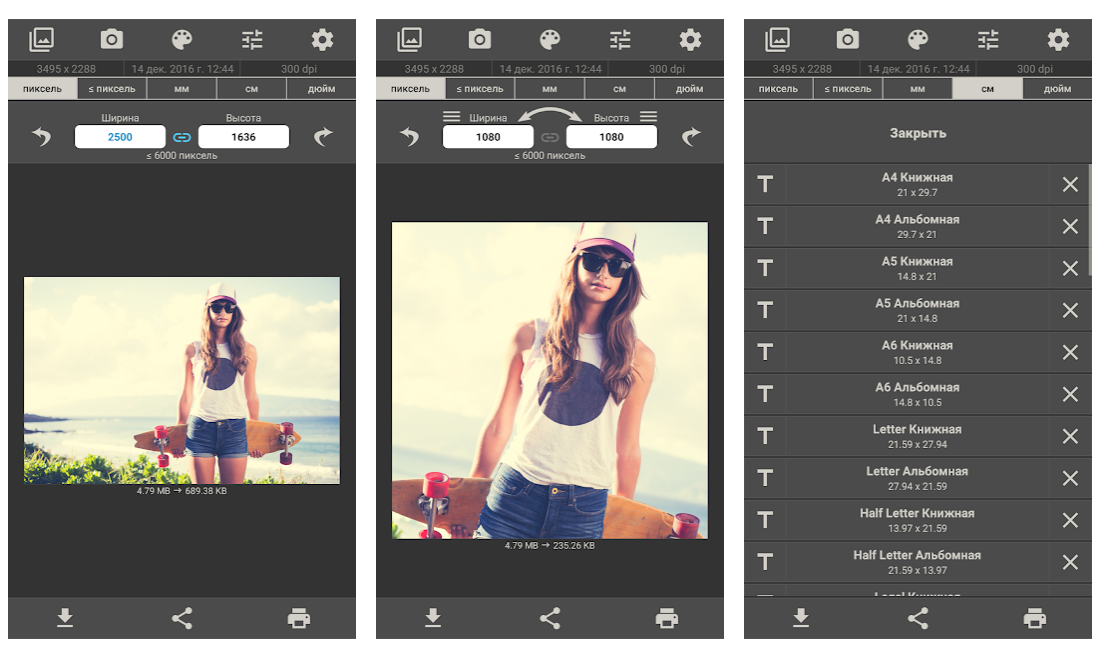Open settings gear in middle screen
The image size is (1107, 651).
(690, 40)
